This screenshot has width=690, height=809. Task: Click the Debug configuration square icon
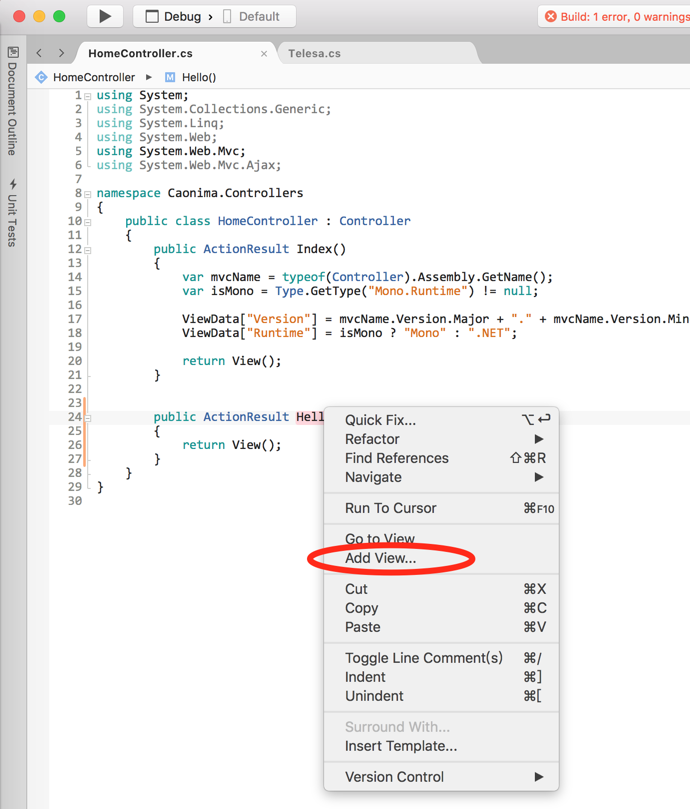(x=152, y=17)
